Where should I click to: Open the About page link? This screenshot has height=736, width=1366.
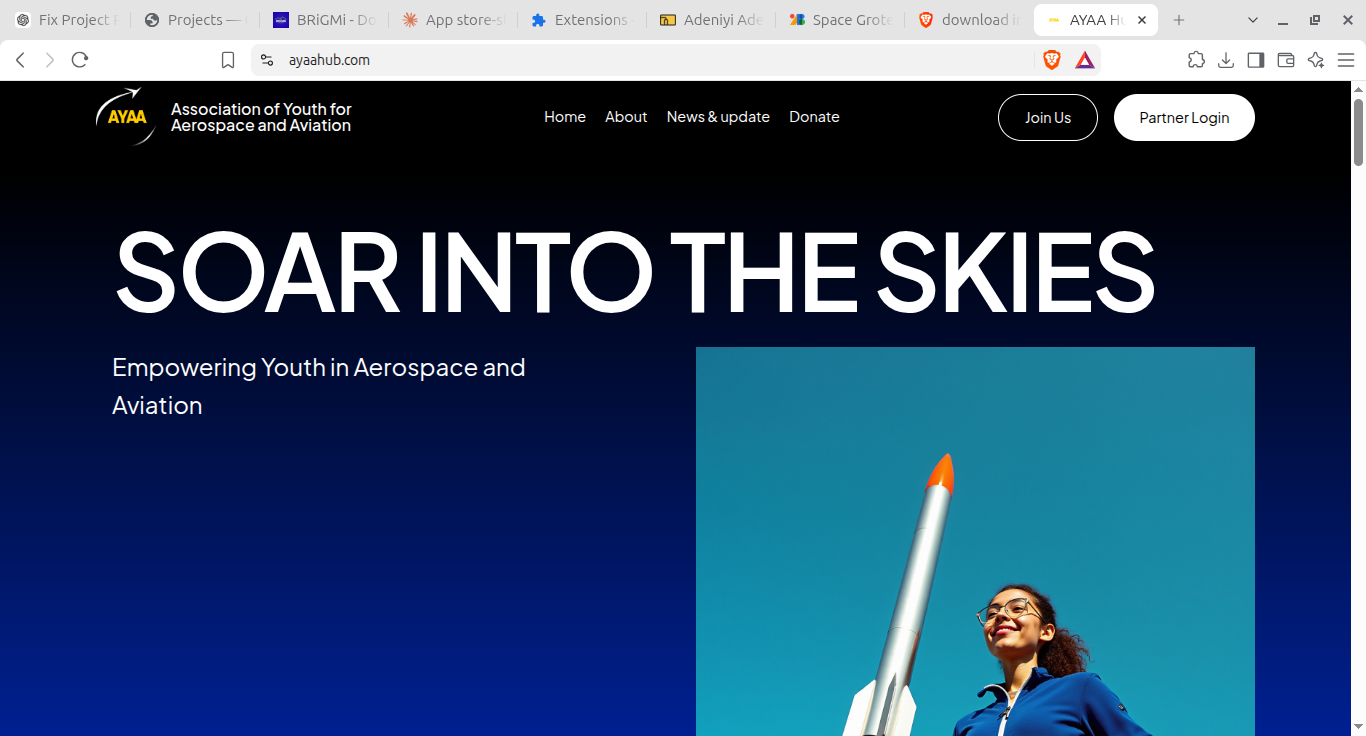[x=626, y=117]
